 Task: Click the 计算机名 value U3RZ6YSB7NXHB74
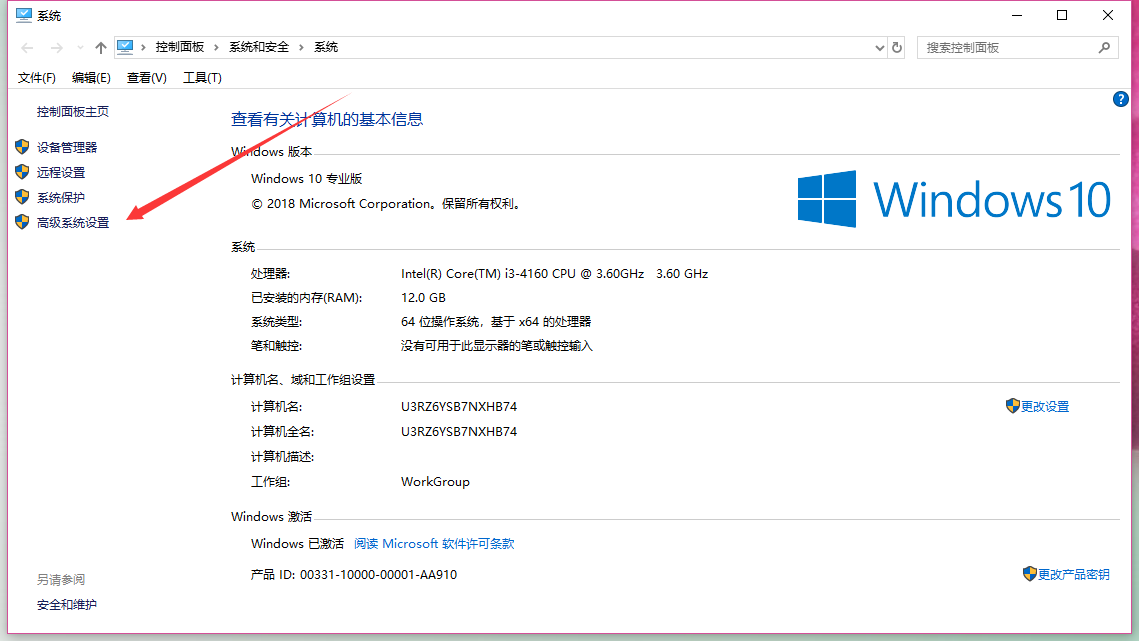click(459, 407)
